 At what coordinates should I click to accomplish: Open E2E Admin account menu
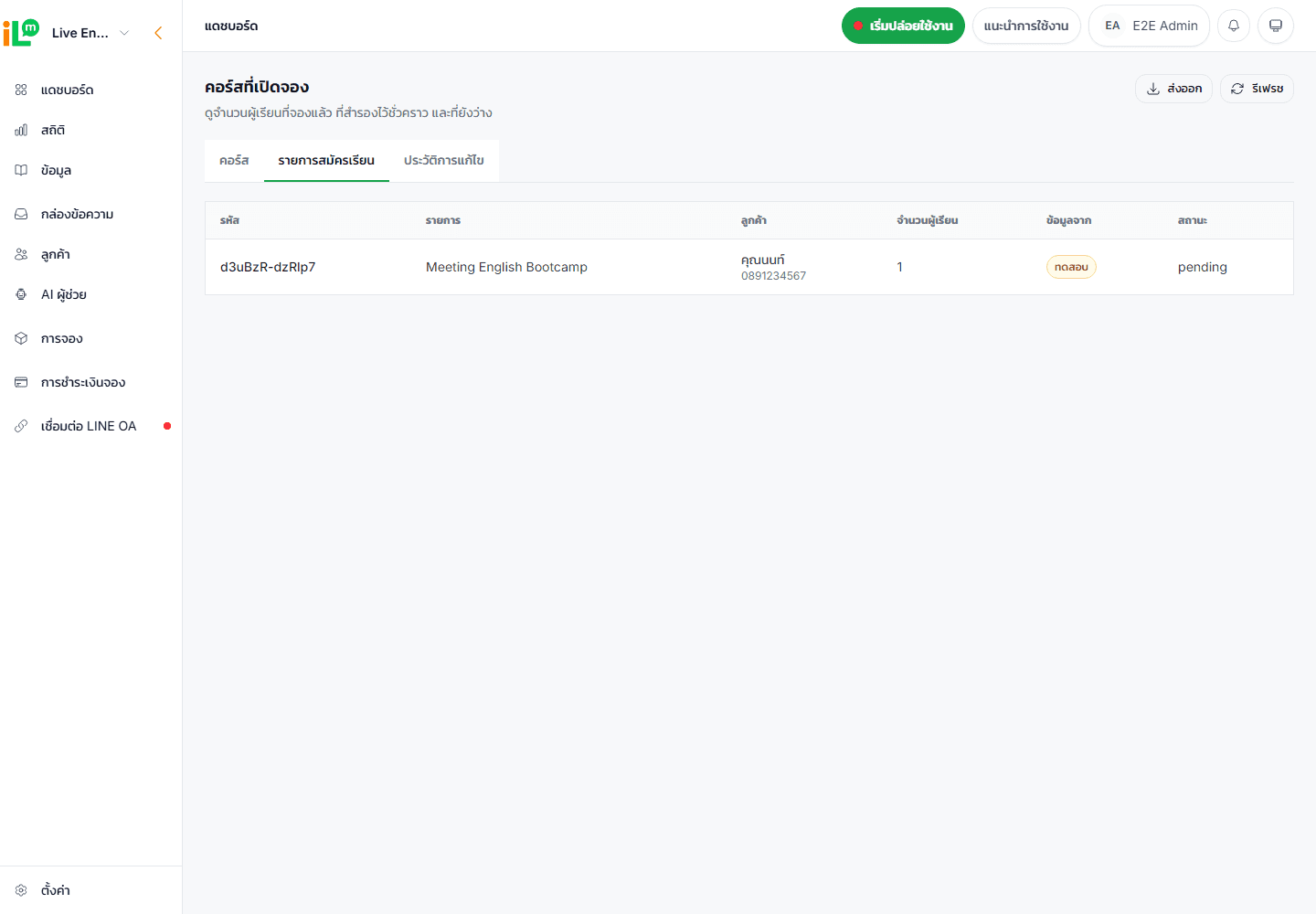pyautogui.click(x=1149, y=26)
